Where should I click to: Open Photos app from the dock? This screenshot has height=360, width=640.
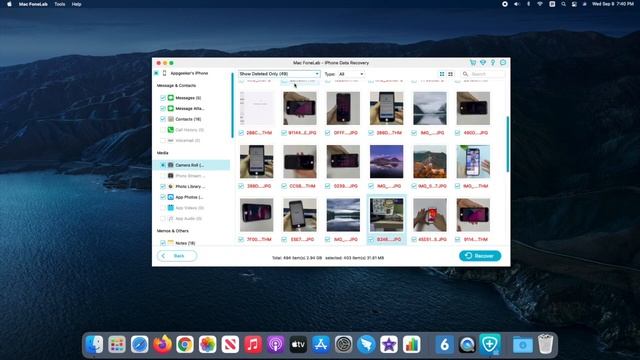(207, 344)
